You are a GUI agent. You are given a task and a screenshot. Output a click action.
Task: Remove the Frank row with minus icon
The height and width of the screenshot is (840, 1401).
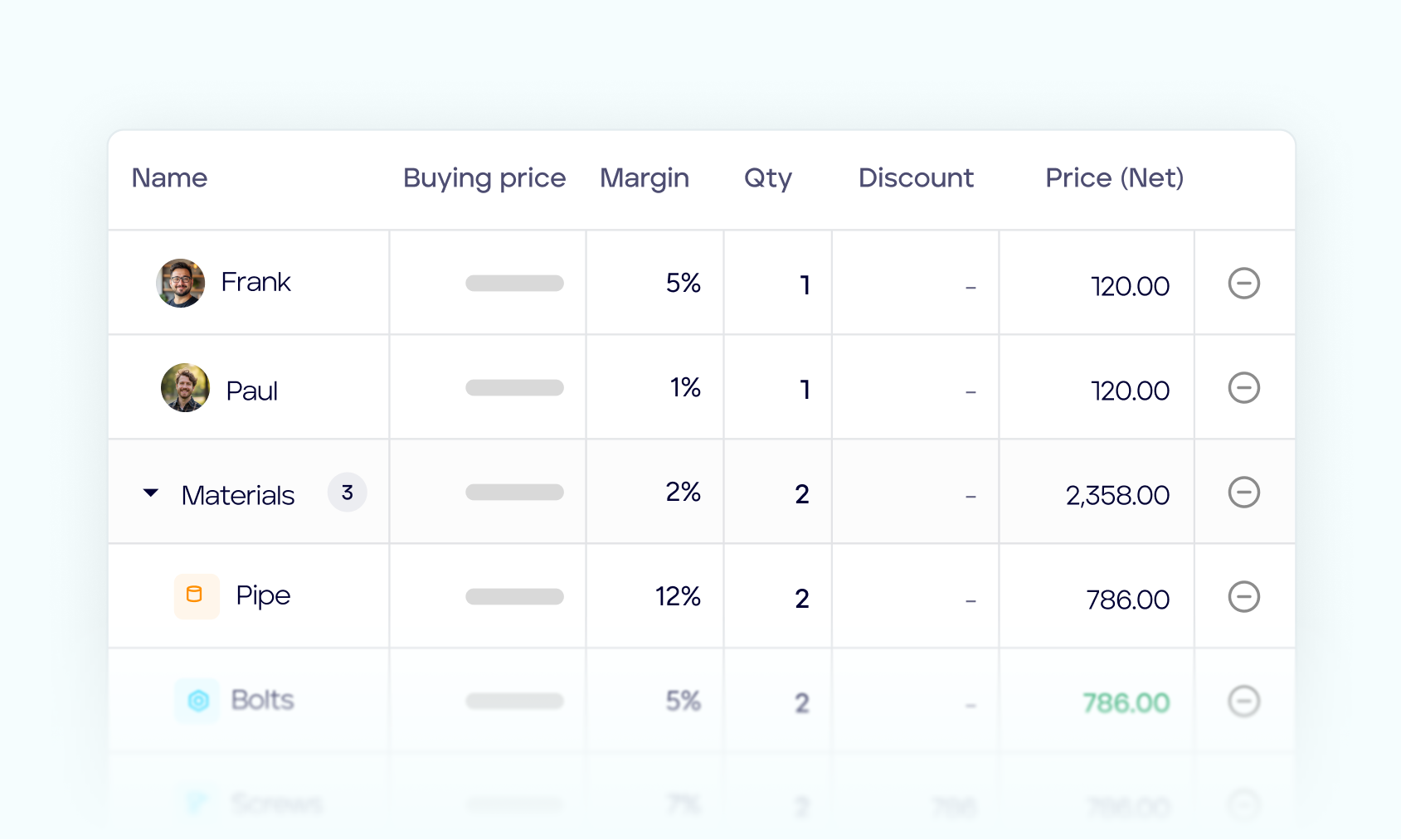click(x=1243, y=284)
